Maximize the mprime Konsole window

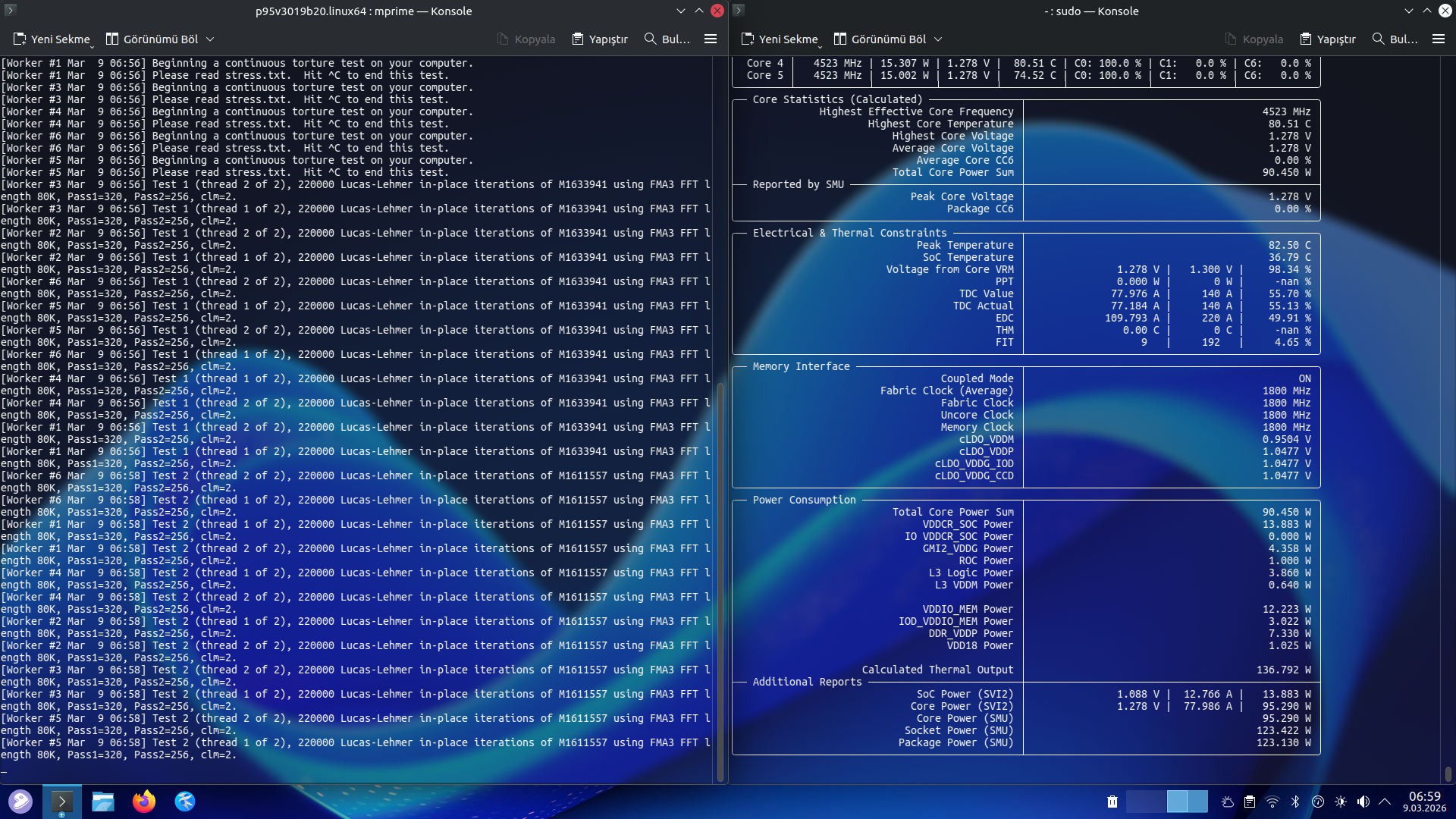pos(698,11)
